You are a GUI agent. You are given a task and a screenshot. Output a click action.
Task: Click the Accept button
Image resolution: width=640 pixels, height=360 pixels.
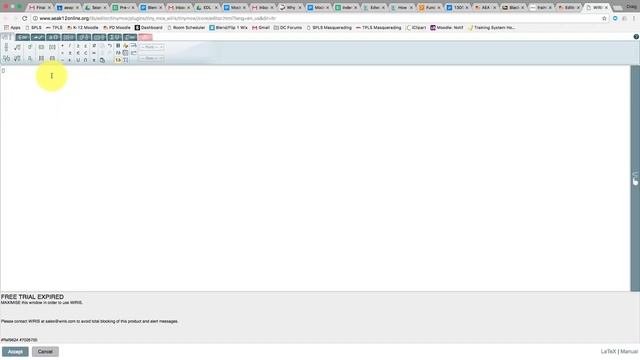(x=15, y=351)
